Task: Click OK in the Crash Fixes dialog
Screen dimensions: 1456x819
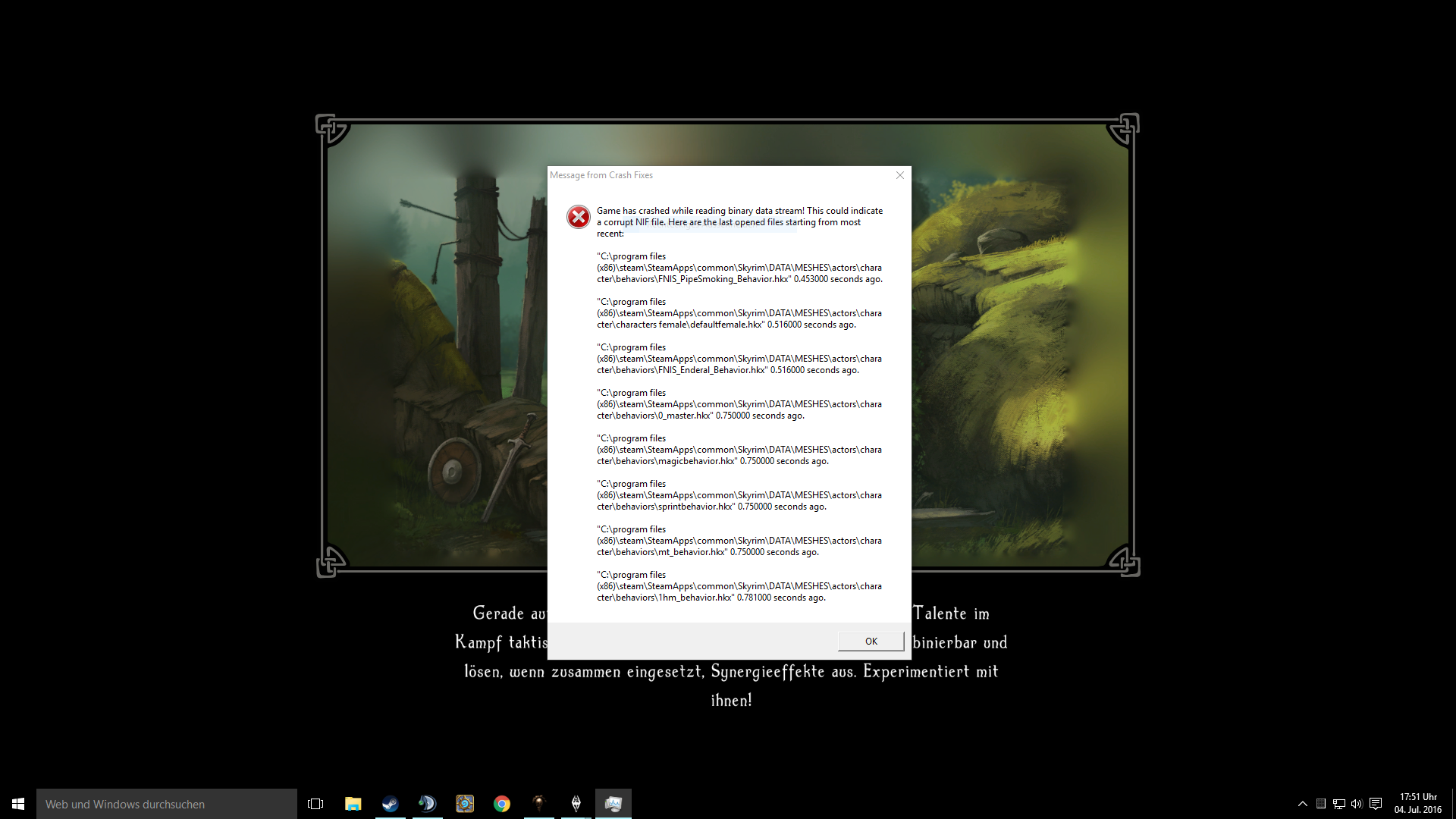Action: (871, 642)
